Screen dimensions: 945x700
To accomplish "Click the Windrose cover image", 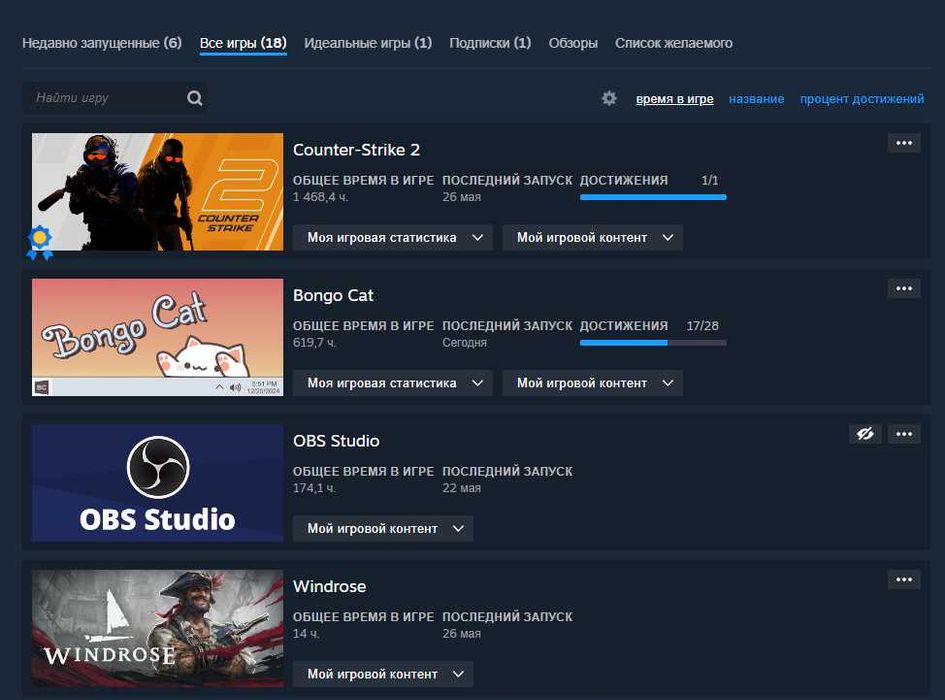I will pos(157,628).
